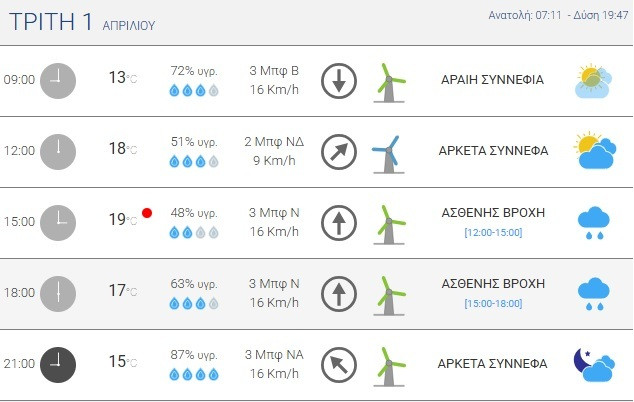This screenshot has height=402, width=634.
Task: Click the 18:00 clock icon
Action: point(58,293)
